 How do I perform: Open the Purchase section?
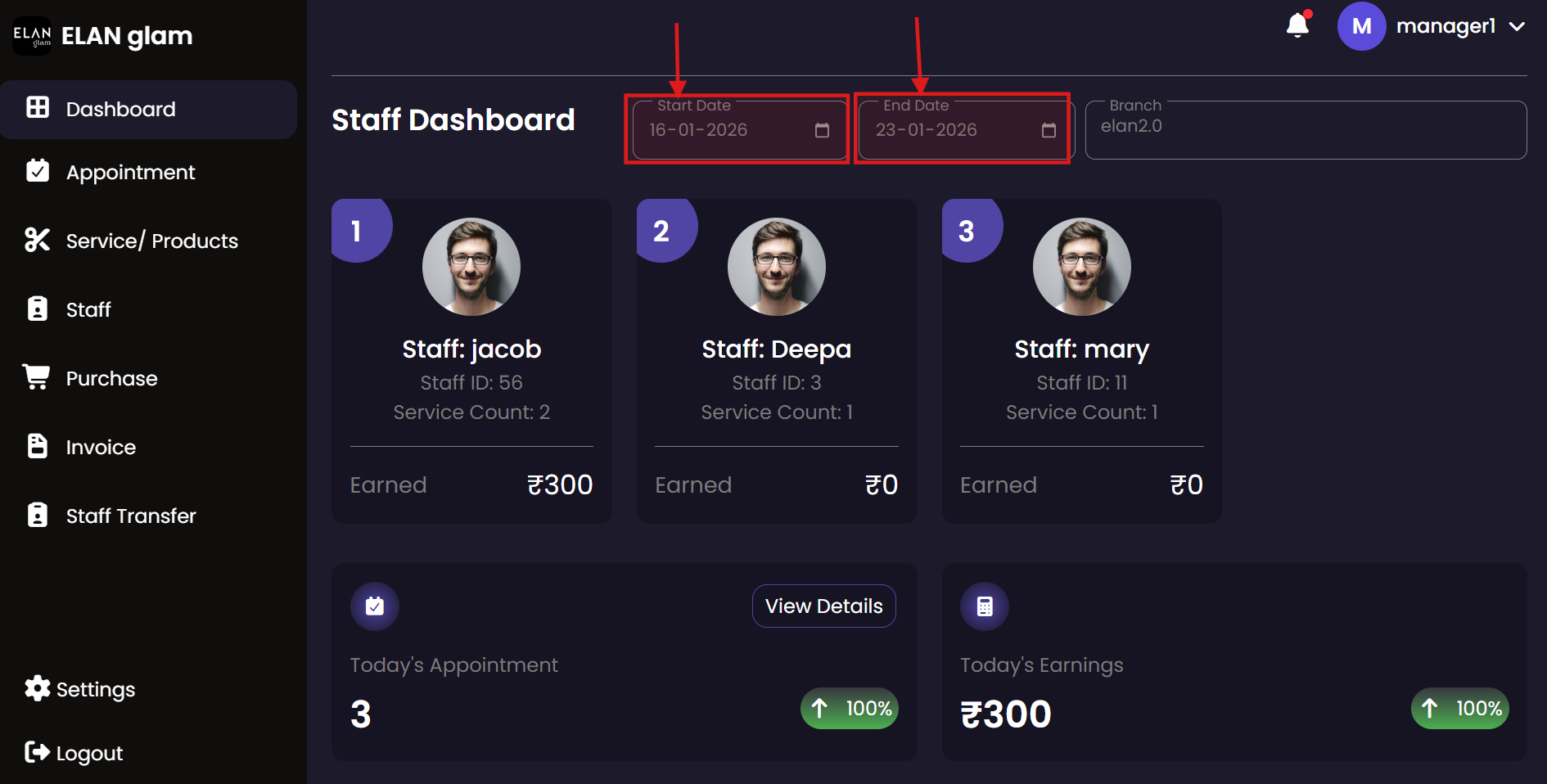[x=111, y=378]
